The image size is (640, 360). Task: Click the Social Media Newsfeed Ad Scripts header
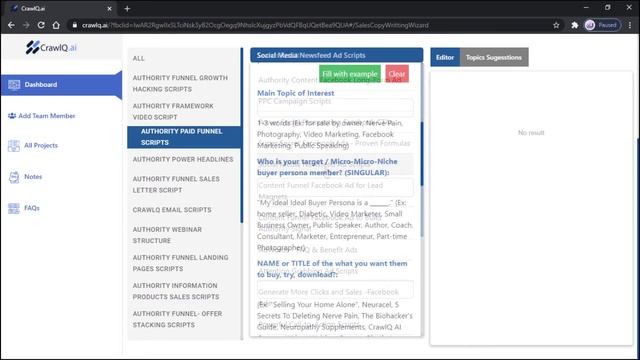coord(337,55)
